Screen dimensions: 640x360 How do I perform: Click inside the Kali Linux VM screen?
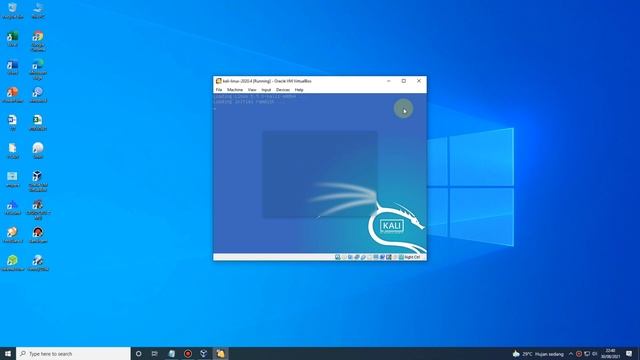pos(320,173)
